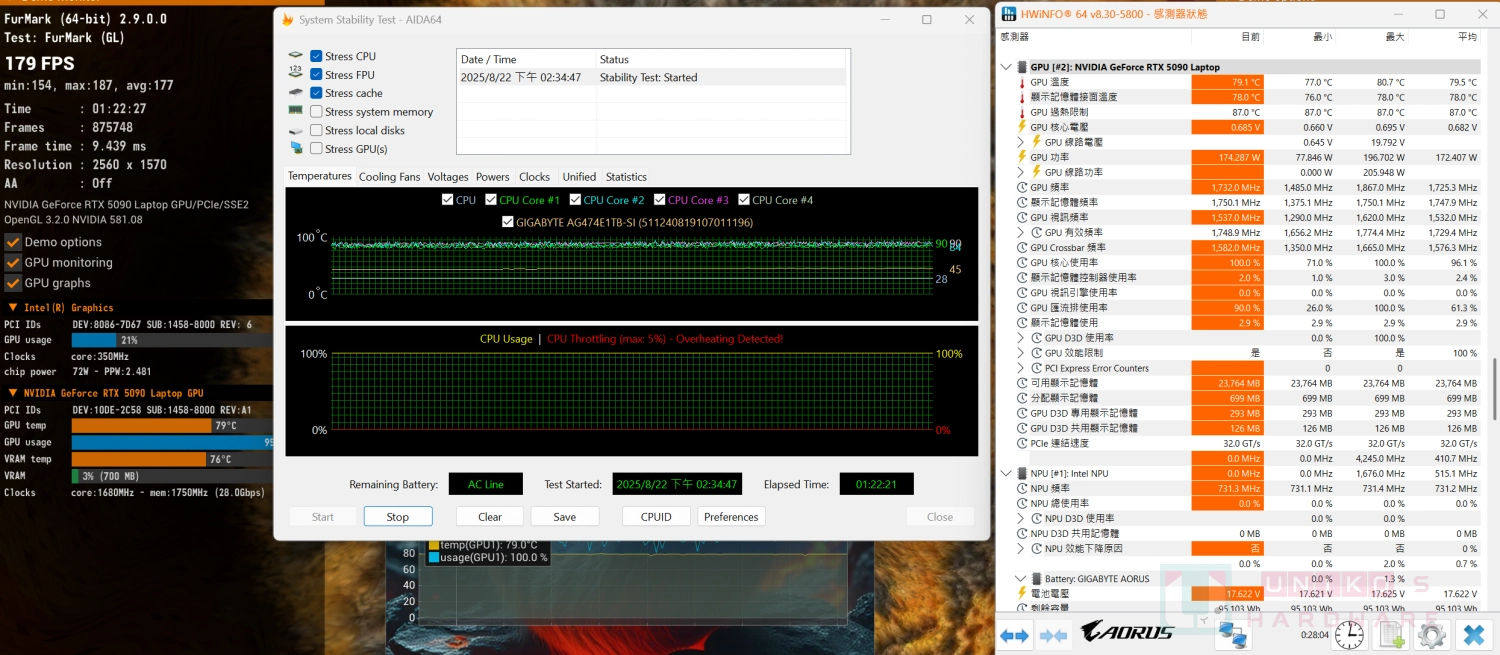The width and height of the screenshot is (1500, 655).
Task: Click the chip icon beside Stress cache
Action: click(x=295, y=93)
